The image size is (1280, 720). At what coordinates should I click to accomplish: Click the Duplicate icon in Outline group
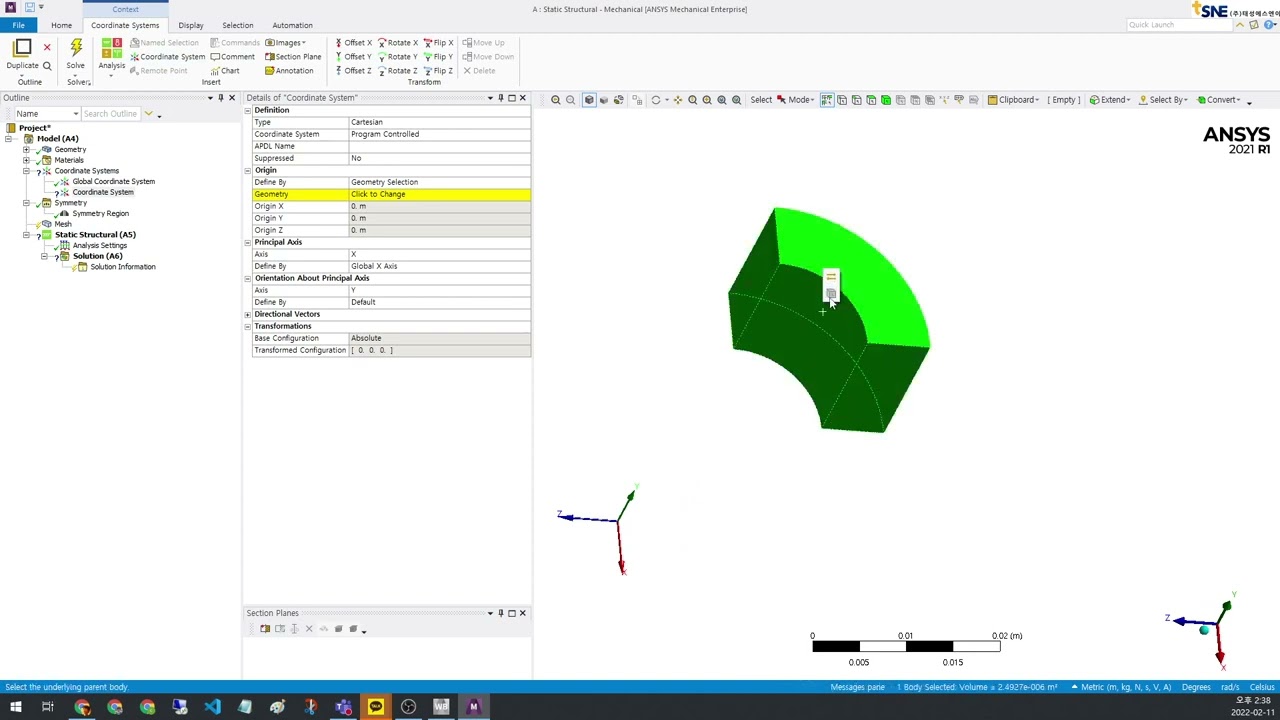click(22, 47)
